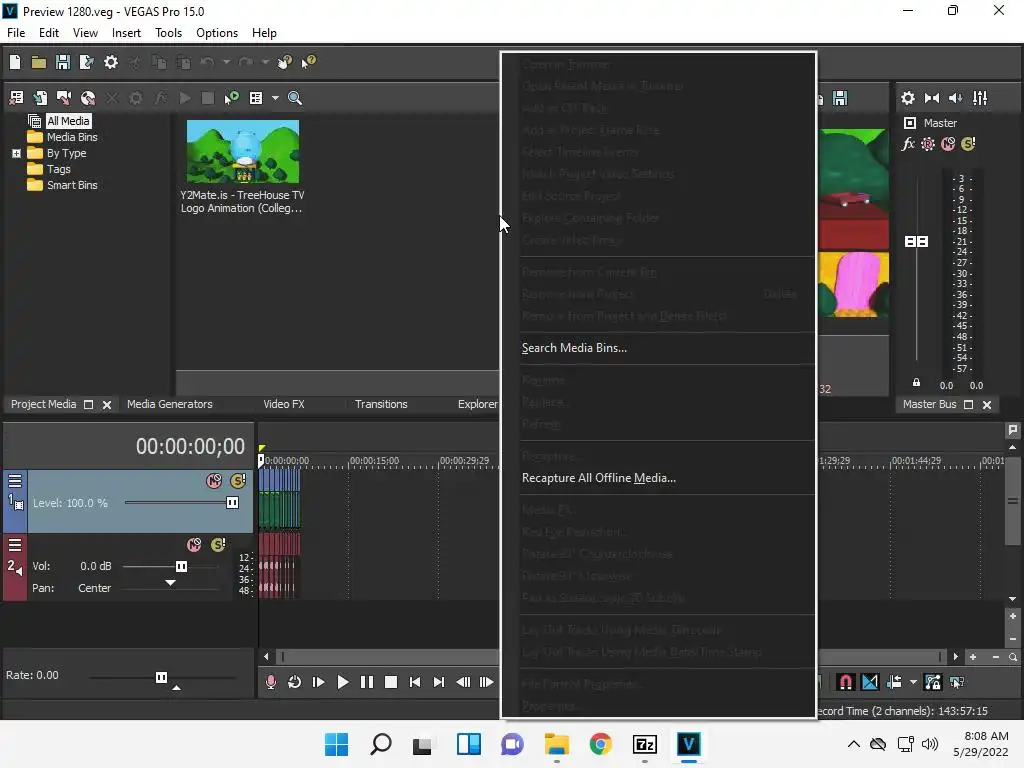Open the redo history dropdown arrow
Image resolution: width=1024 pixels, height=768 pixels.
tap(265, 62)
